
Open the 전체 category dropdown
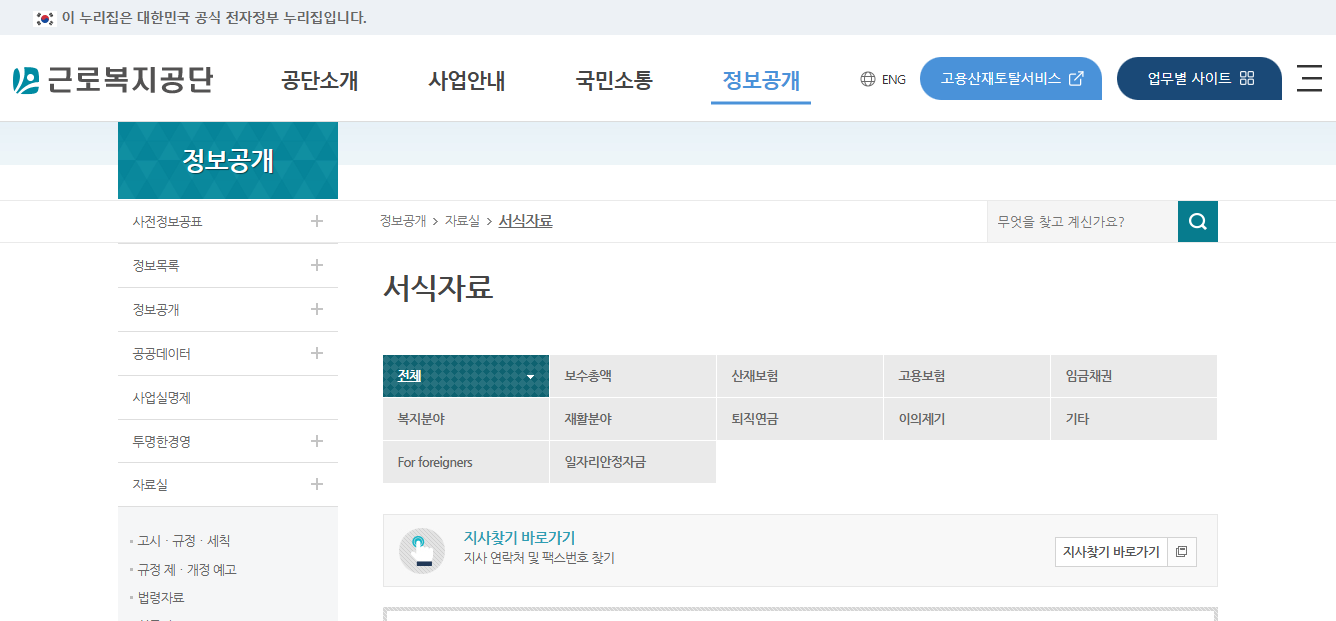[530, 376]
